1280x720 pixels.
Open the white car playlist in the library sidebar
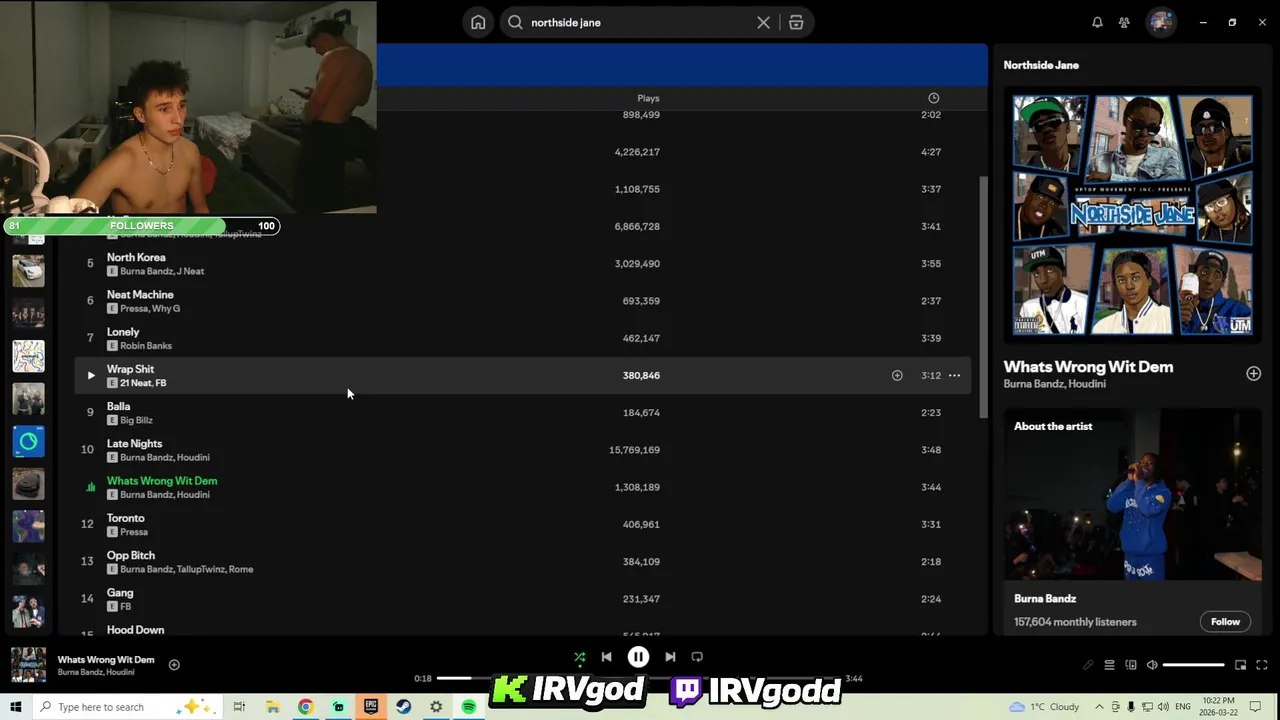pos(28,271)
